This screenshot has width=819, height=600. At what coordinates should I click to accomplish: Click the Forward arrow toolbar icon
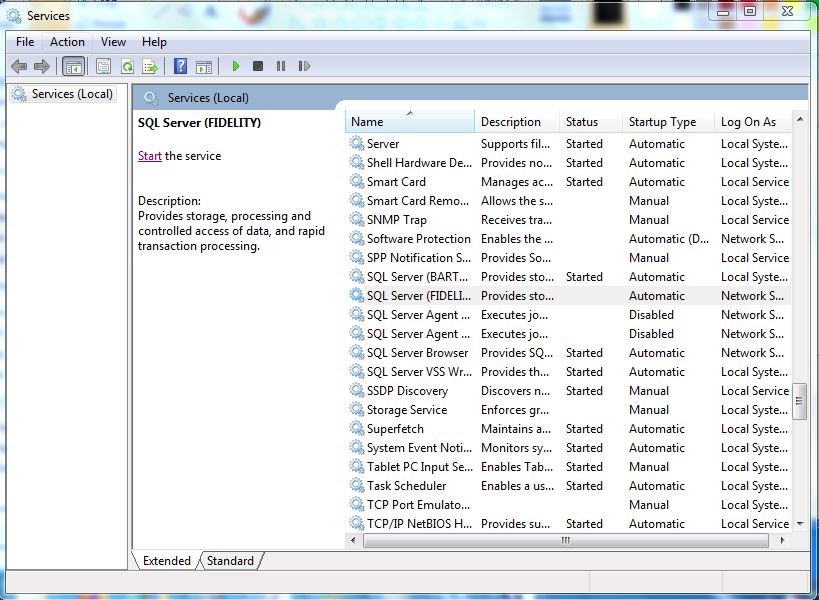coord(41,66)
